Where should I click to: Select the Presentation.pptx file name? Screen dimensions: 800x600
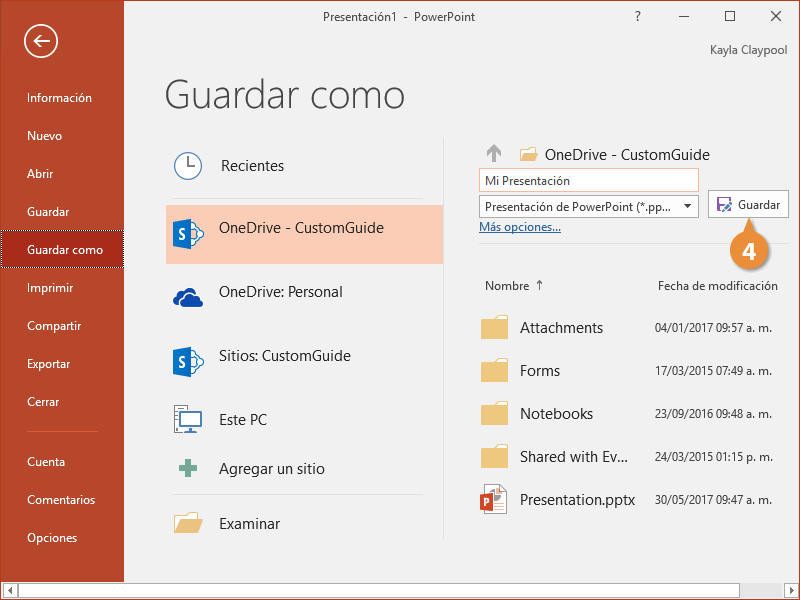pyautogui.click(x=577, y=499)
